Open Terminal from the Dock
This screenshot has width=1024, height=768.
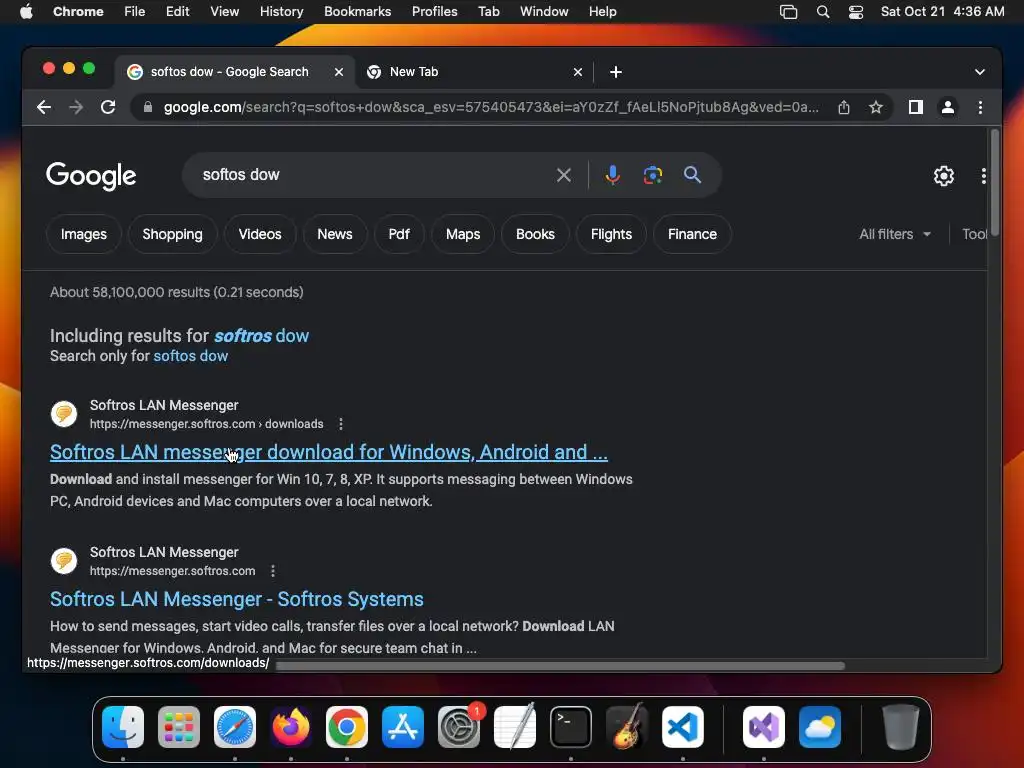click(x=571, y=727)
